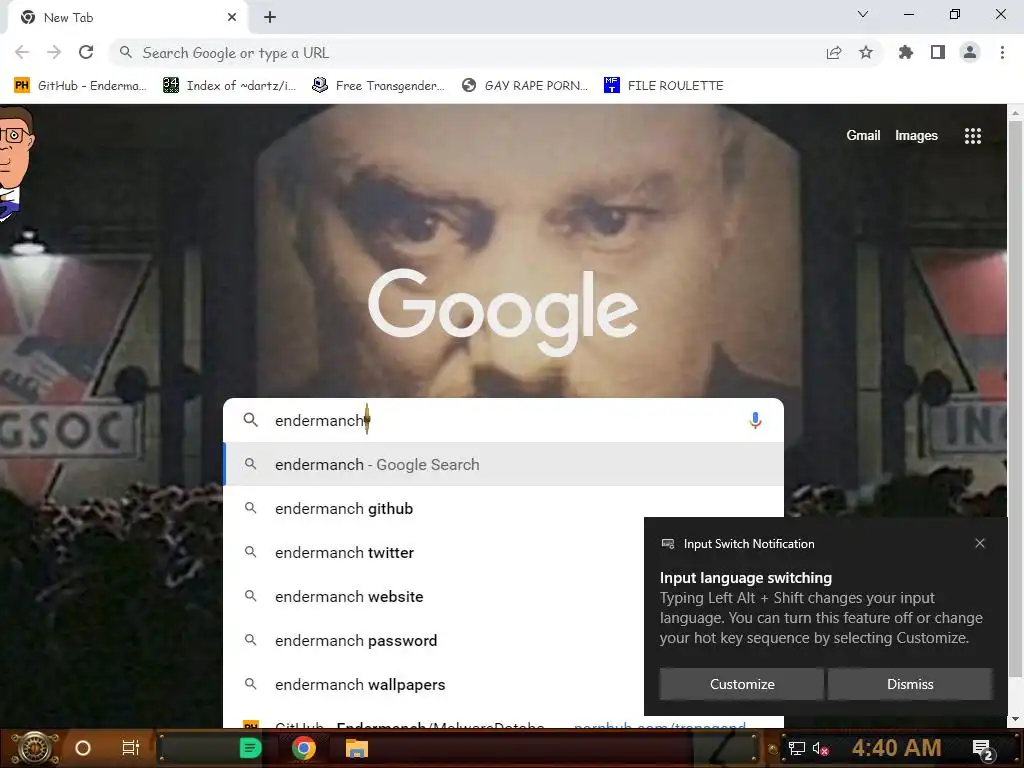Screen dimensions: 1024x768
Task: Reload the current page
Action: pyautogui.click(x=86, y=52)
